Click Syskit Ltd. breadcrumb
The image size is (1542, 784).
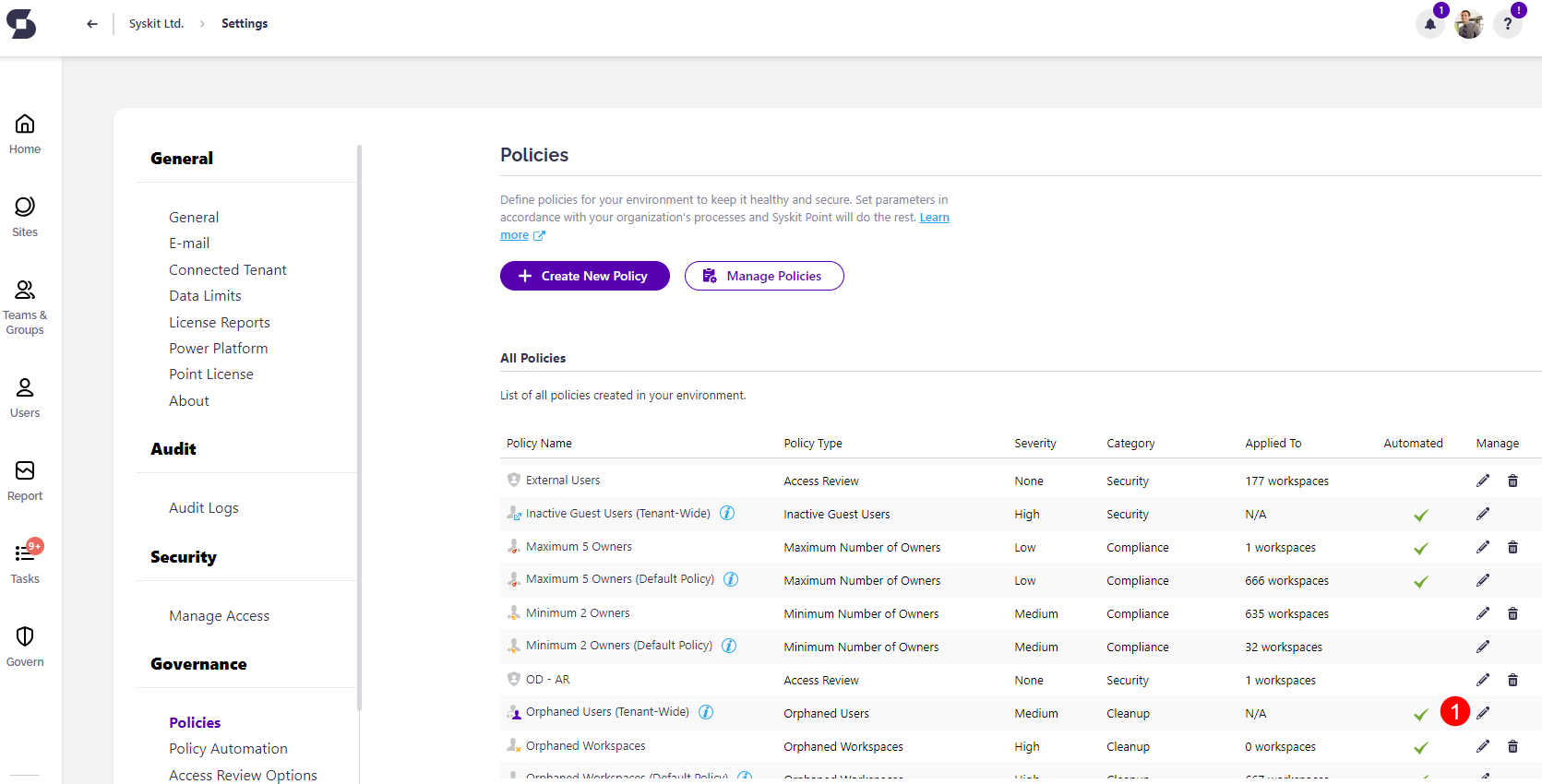tap(156, 24)
